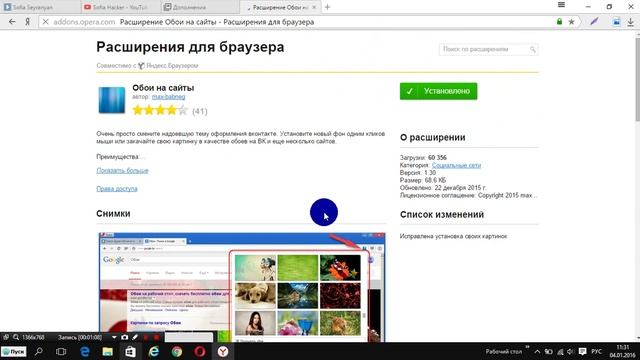Launch Google Chrome from the taskbar
The image size is (640, 360).
(x=177, y=351)
